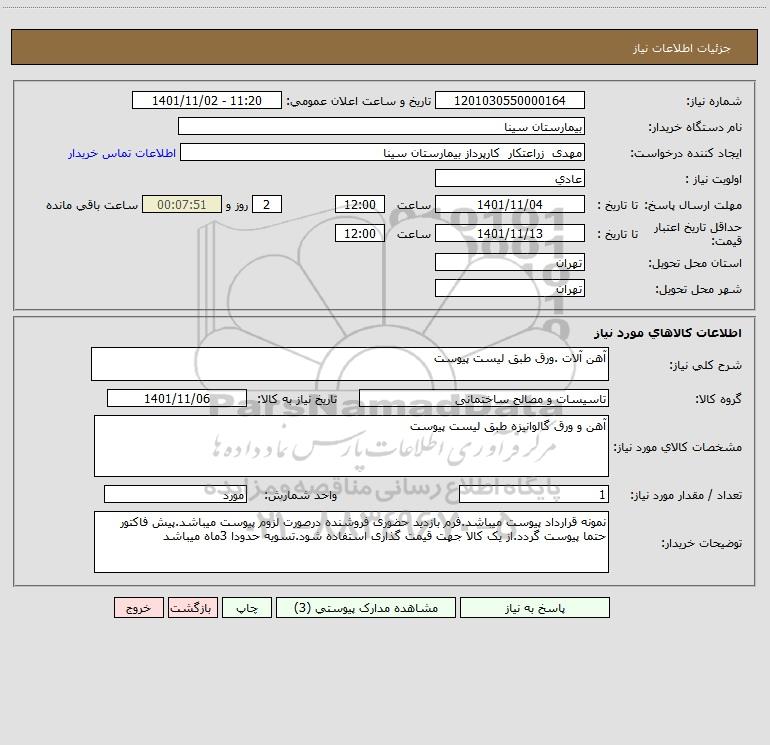Viewport: 770px width, 745px height.
Task: Click the اطلاعات کالاهای مورد نیاز section heading
Action: (x=668, y=333)
